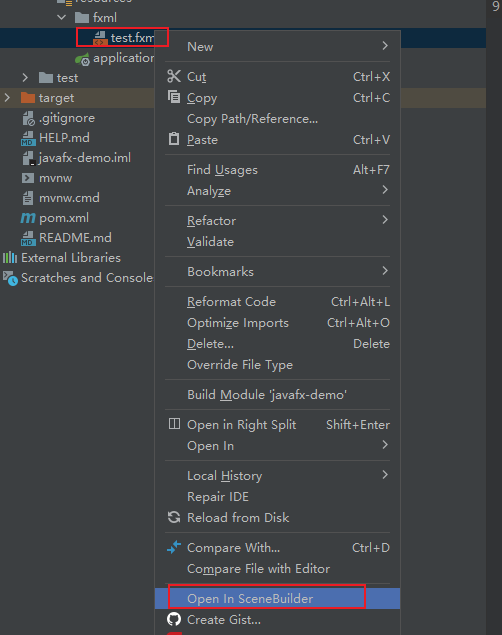Viewport: 502px width, 635px height.
Task: Choose Reformat Code
Action: click(x=277, y=302)
